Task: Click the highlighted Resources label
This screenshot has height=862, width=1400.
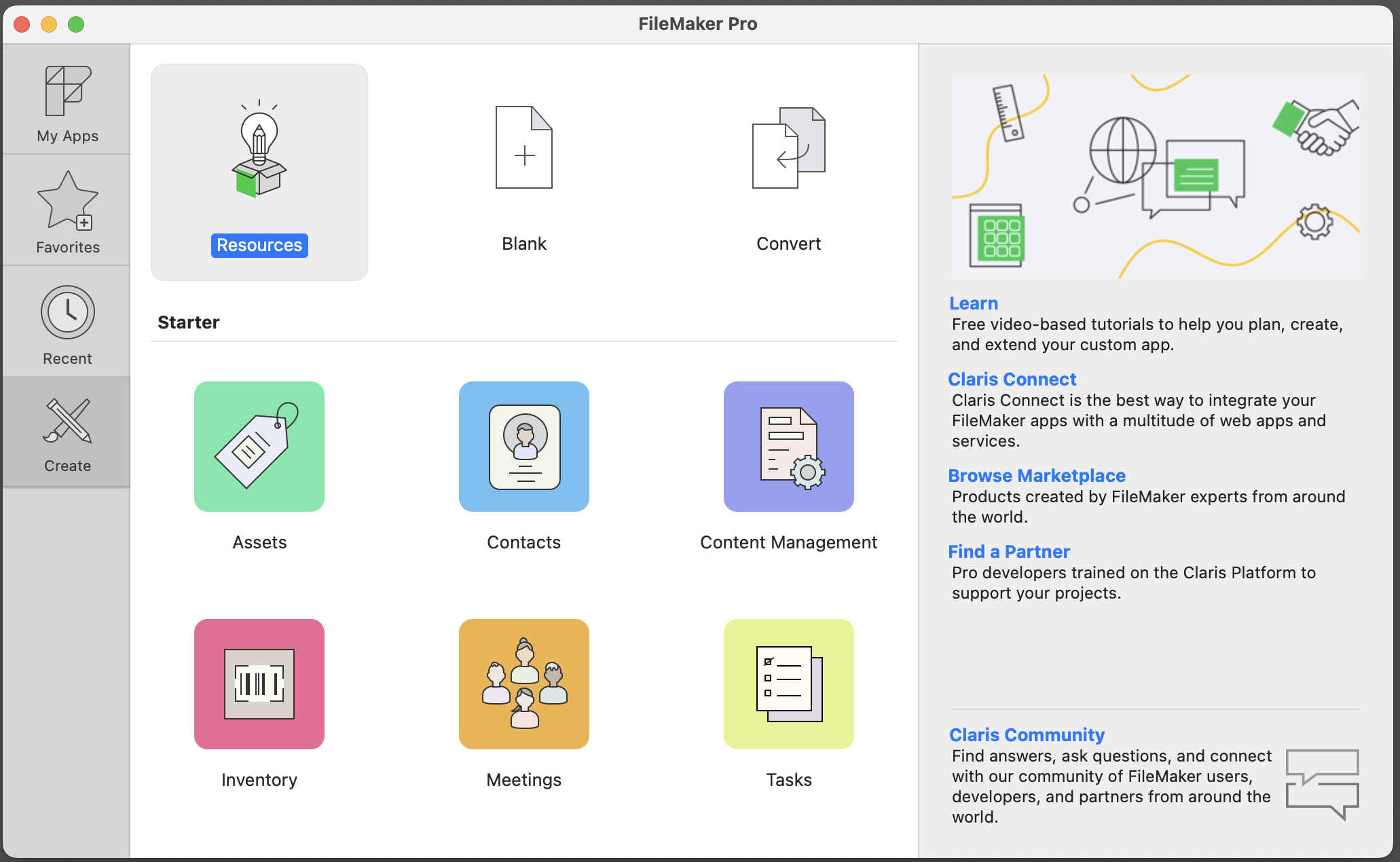Action: (x=259, y=245)
